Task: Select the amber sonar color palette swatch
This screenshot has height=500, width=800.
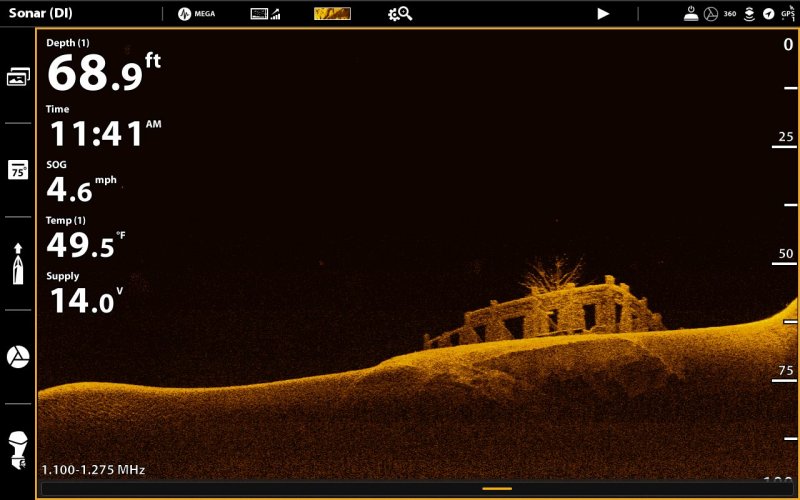Action: coord(332,14)
